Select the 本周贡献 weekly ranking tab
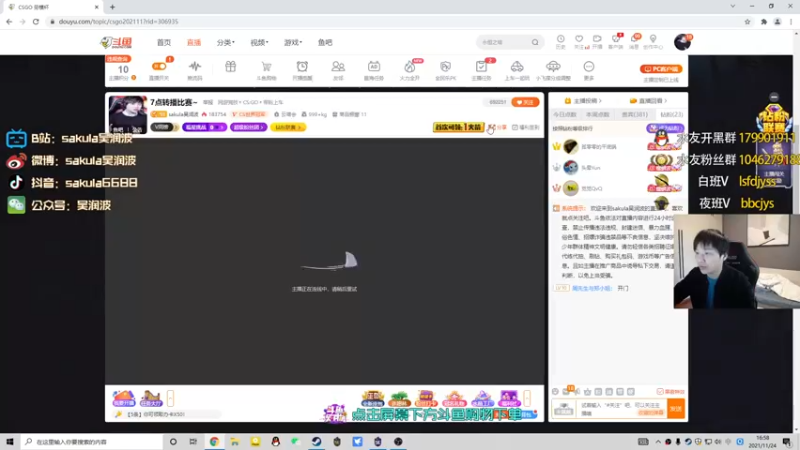Viewport: 800px width, 450px height. [597, 115]
